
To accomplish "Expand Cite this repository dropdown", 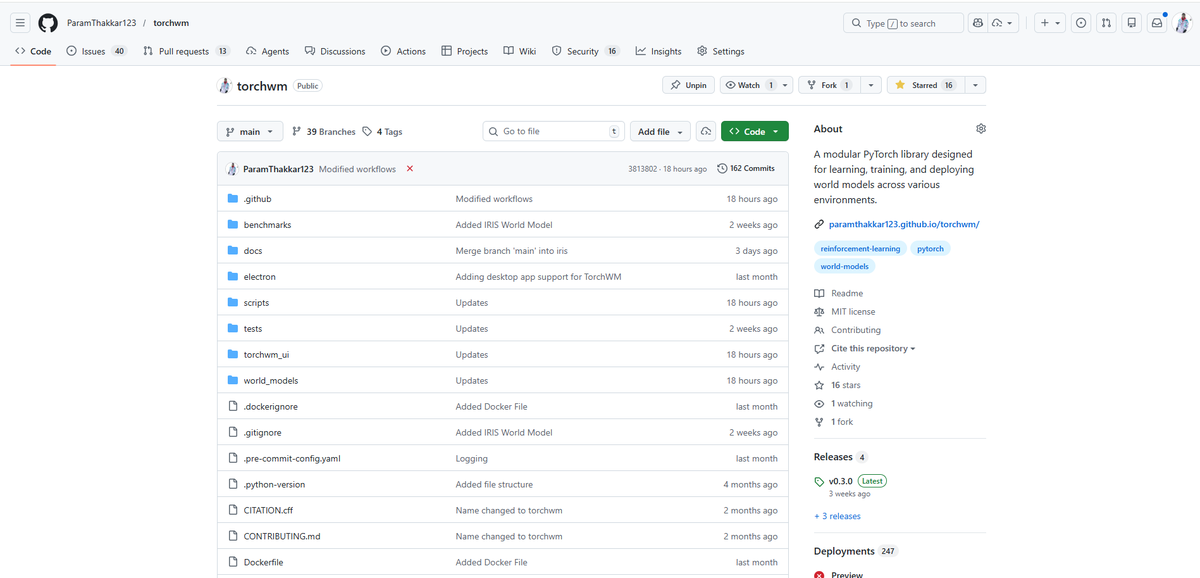I will [x=865, y=349].
